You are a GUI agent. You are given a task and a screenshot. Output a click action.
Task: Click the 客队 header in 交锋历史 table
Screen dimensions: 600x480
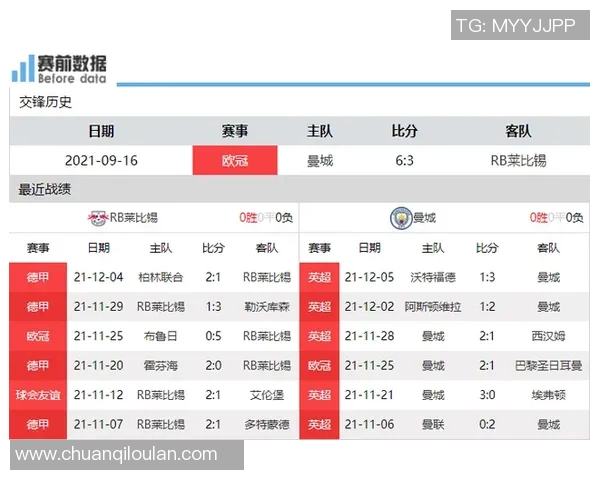(518, 131)
